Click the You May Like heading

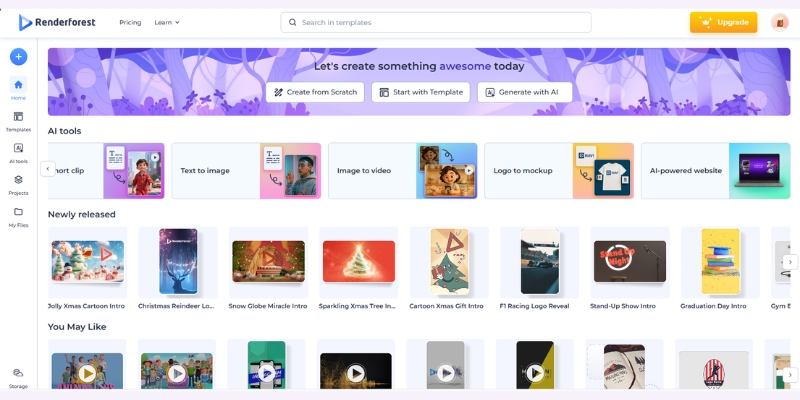(77, 327)
